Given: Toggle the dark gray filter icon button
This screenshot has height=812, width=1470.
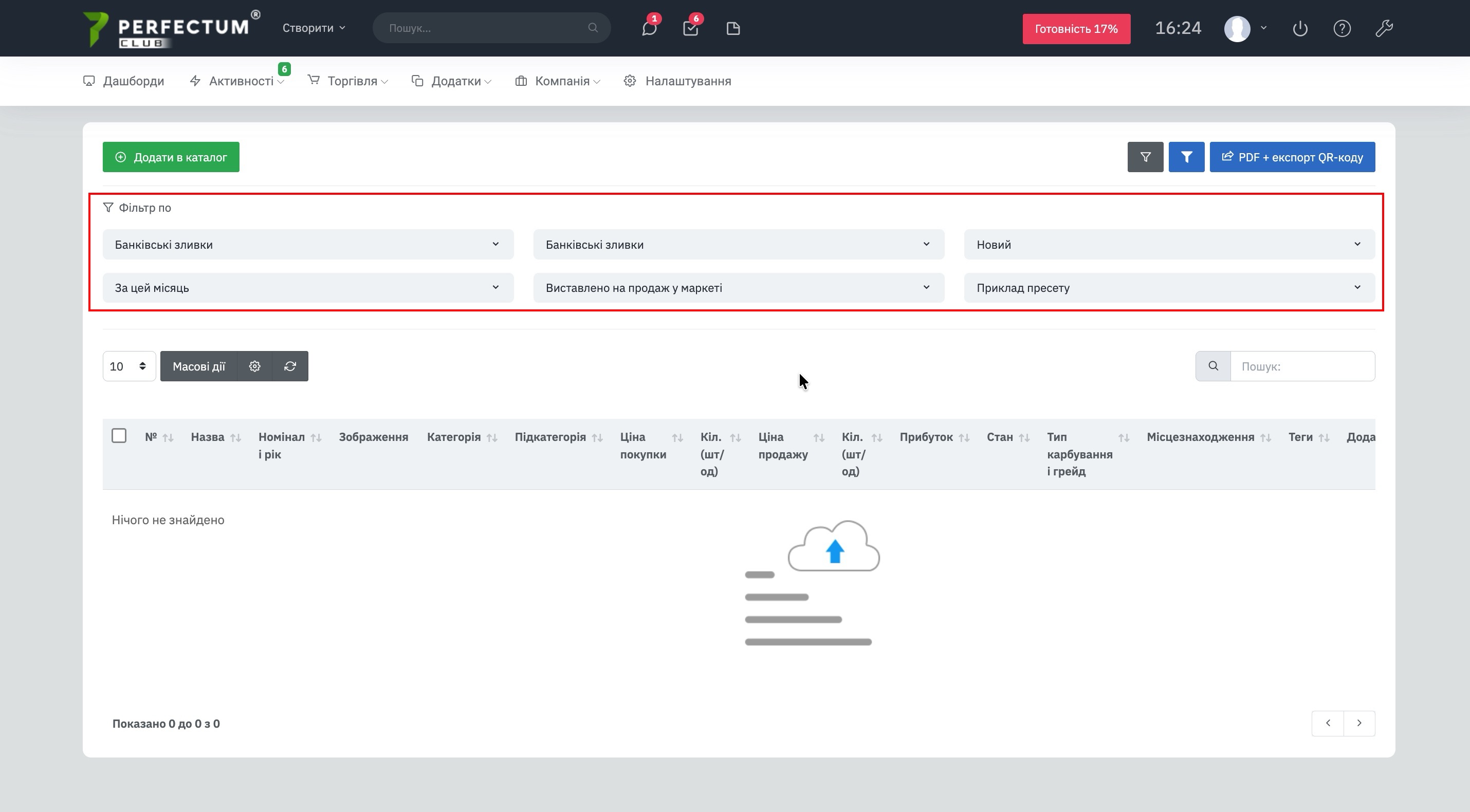Looking at the screenshot, I should 1145,157.
